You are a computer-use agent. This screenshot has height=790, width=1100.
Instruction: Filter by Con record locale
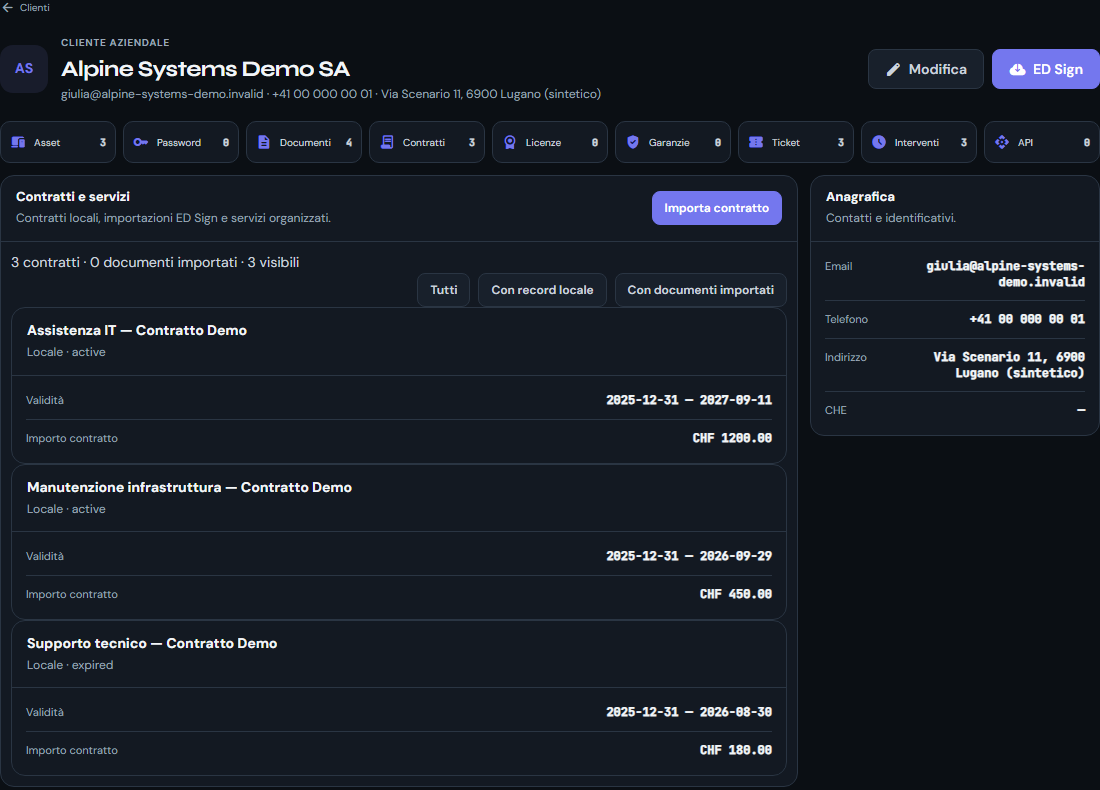[542, 290]
